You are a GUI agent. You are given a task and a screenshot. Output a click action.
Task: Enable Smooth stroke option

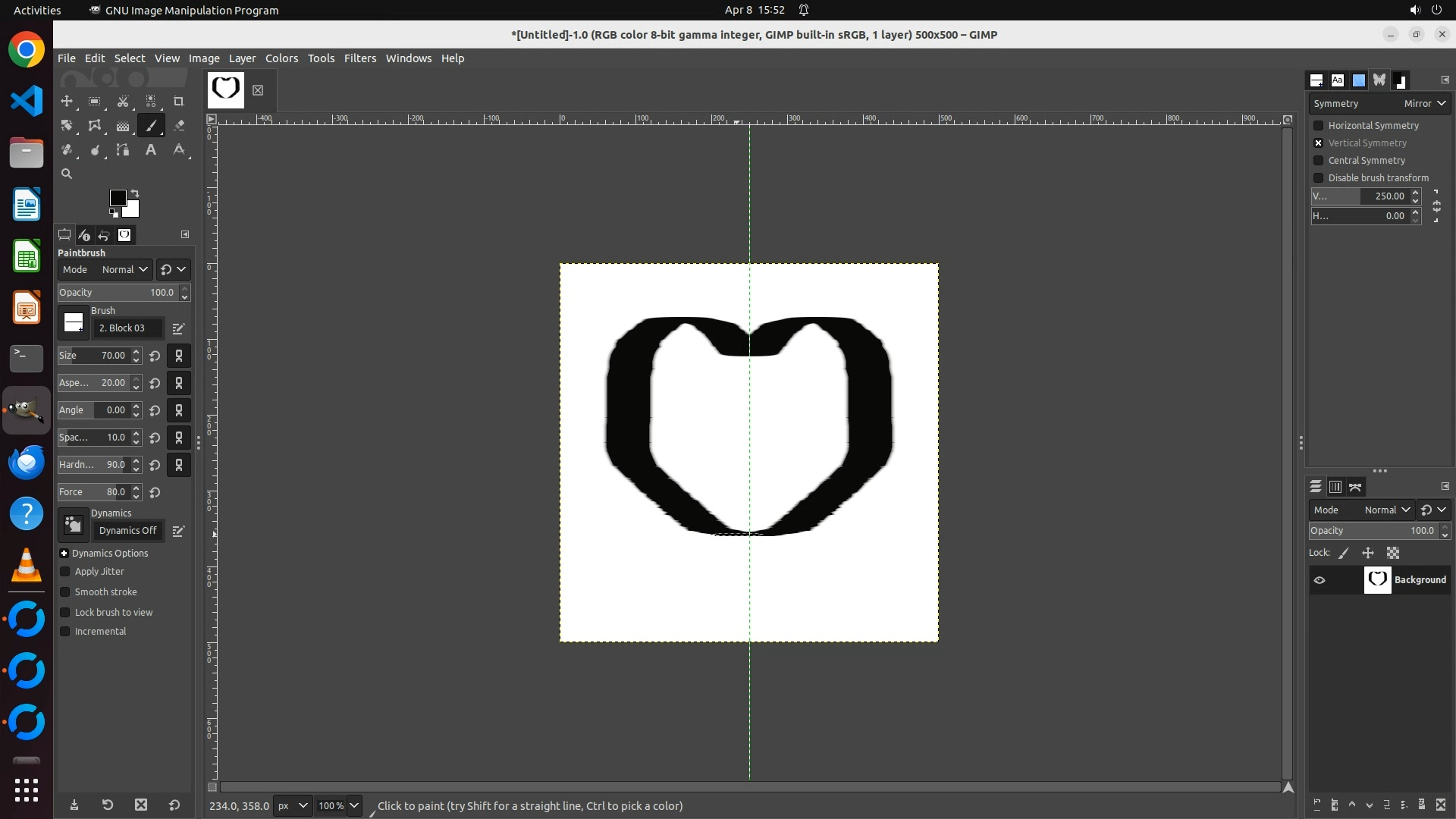tap(65, 592)
